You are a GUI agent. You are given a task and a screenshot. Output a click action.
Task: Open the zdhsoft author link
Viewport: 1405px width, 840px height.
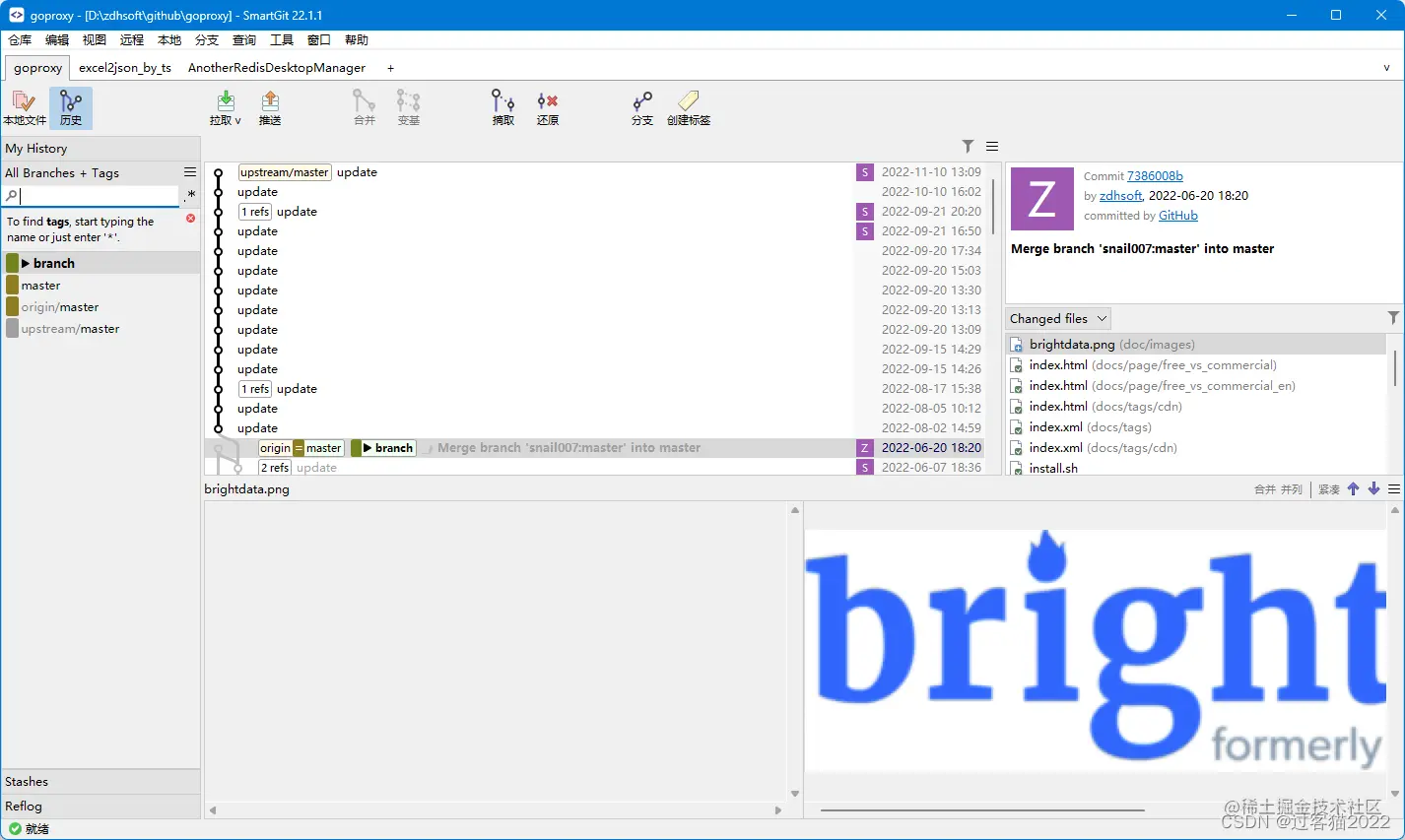click(1121, 196)
